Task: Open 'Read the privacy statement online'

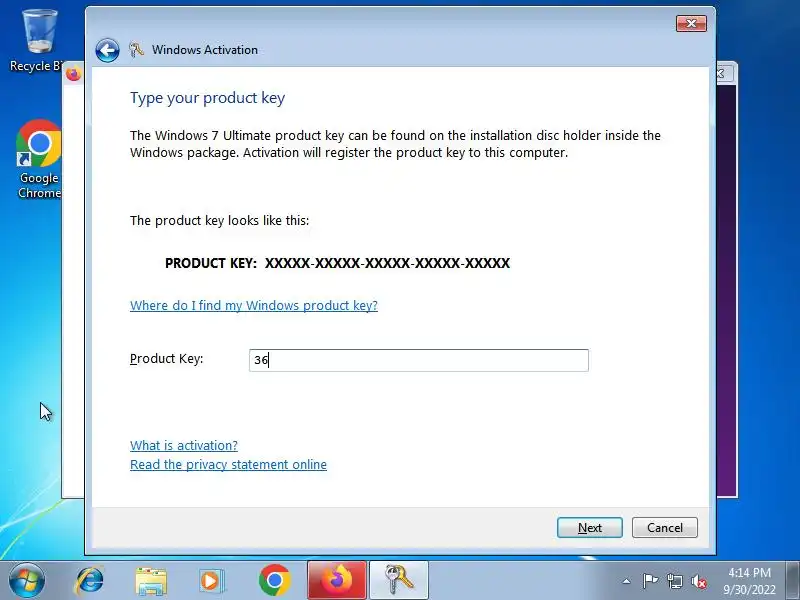Action: 228,464
